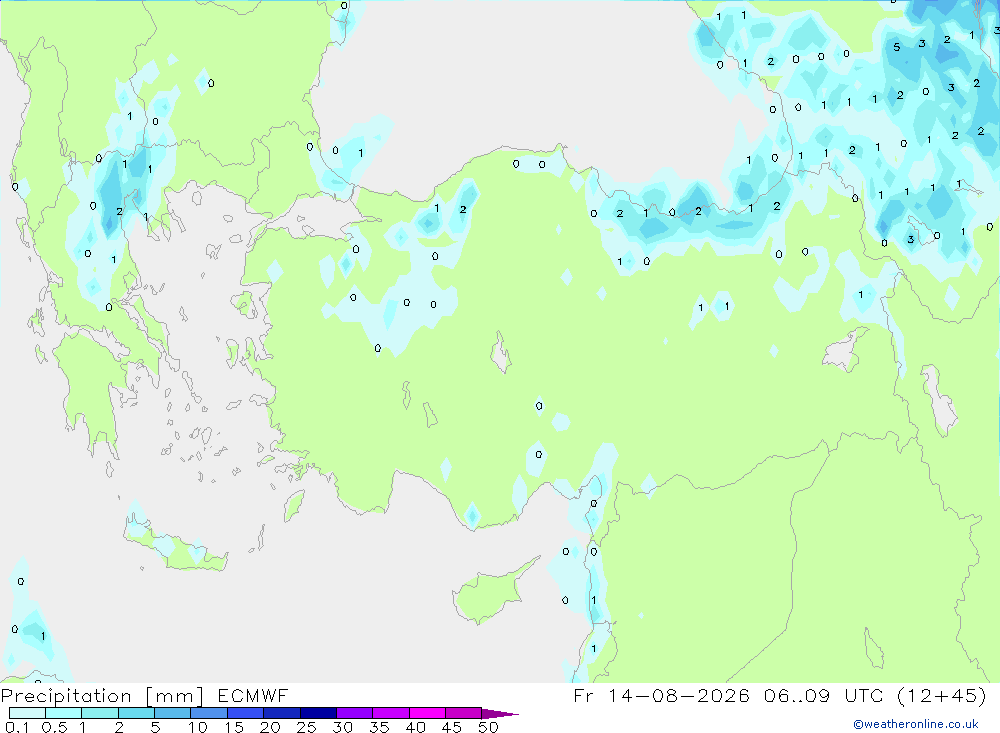The height and width of the screenshot is (733, 1000).
Task: Click the "30" legend scale label
Action: 343,727
